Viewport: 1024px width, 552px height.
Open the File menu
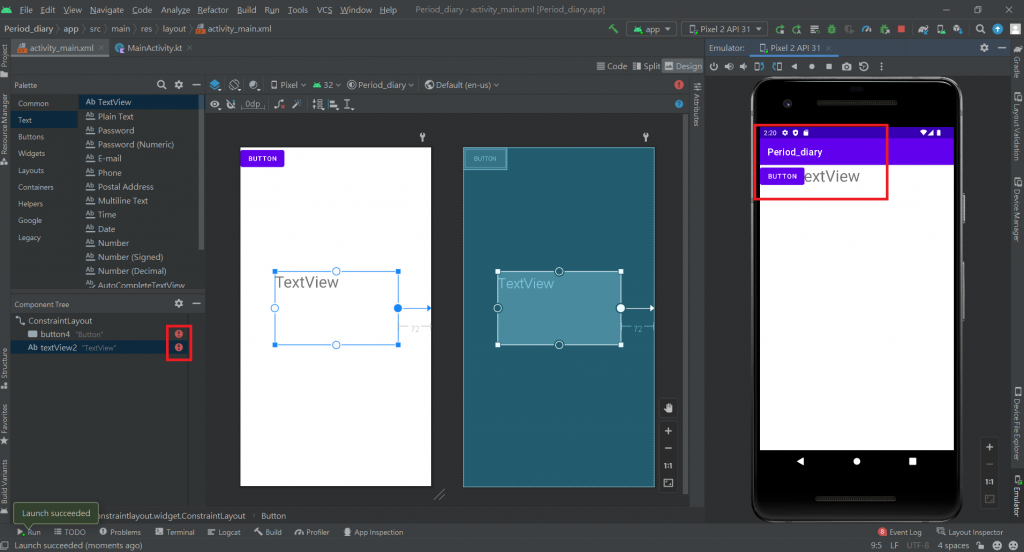(26, 10)
